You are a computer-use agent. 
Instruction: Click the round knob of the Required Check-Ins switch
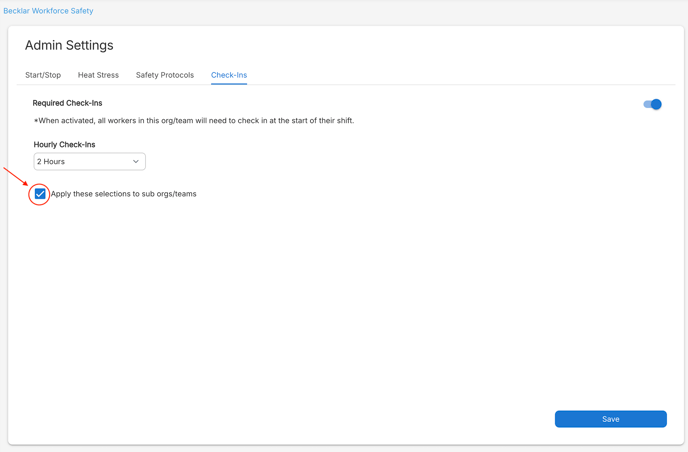coord(656,104)
